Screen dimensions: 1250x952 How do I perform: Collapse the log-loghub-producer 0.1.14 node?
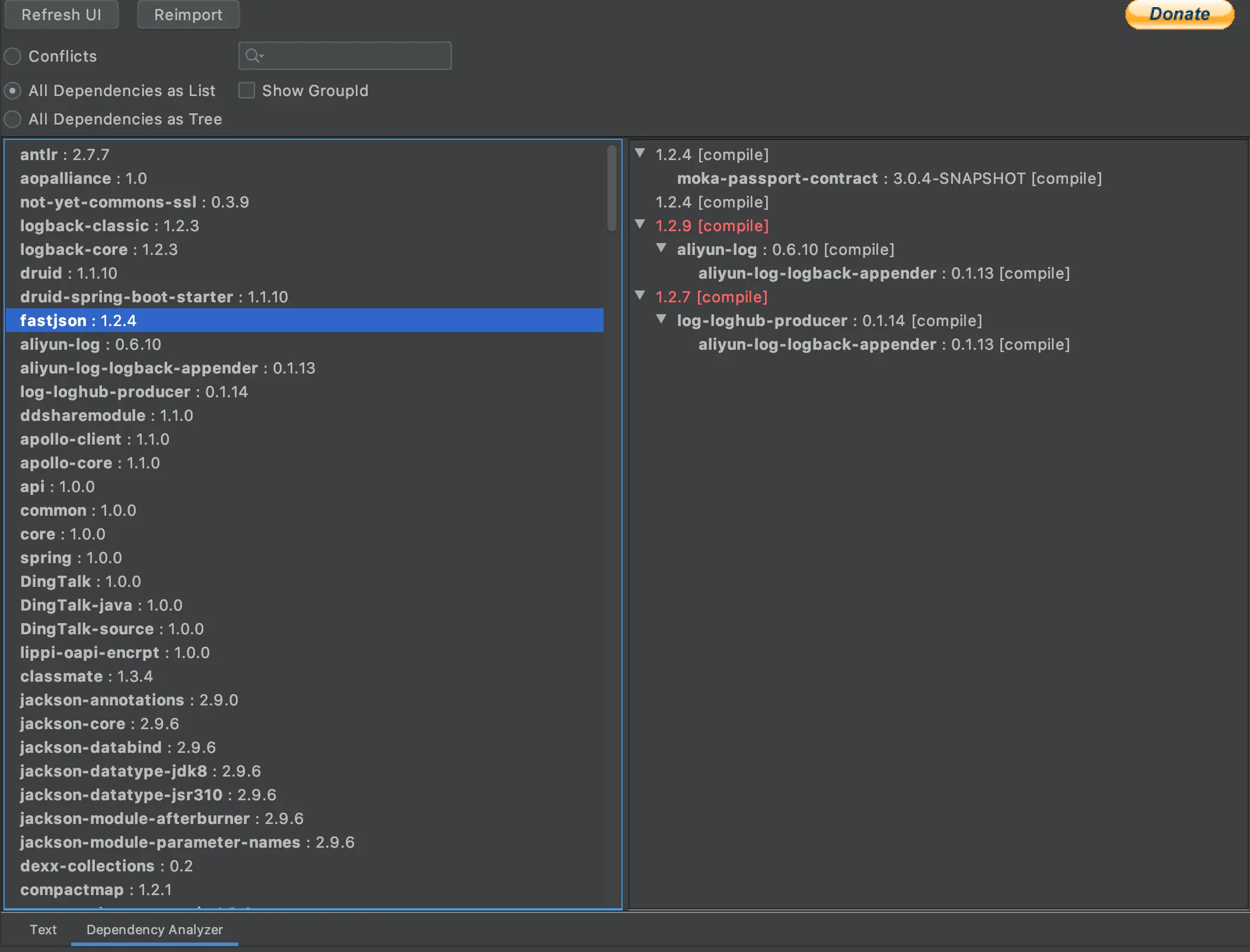[x=662, y=320]
